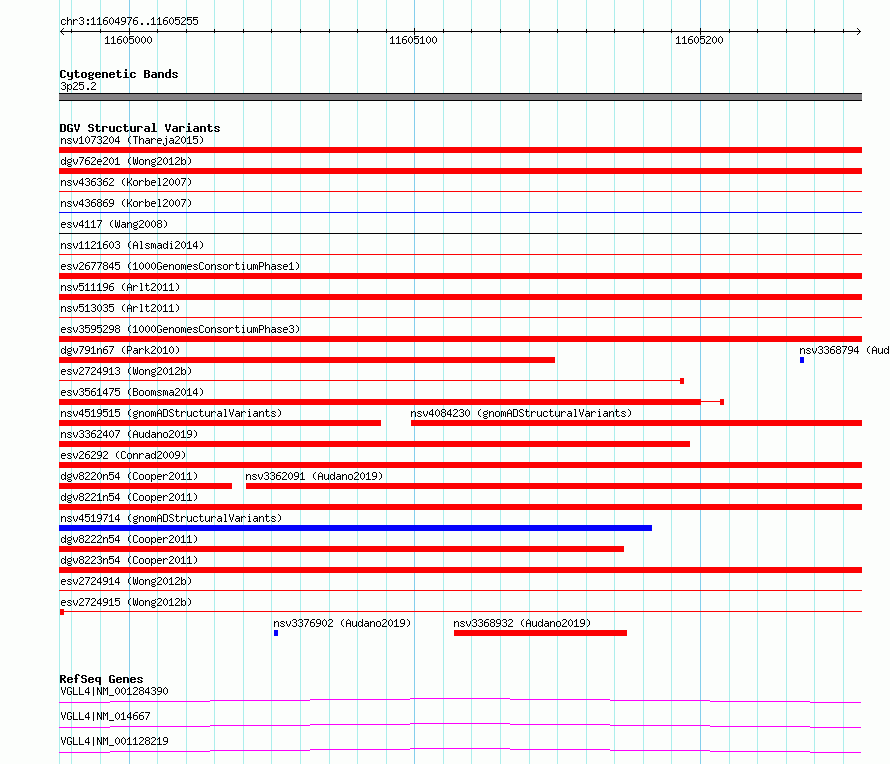This screenshot has width=890, height=764.
Task: Select nsv1121603 (Alsmadi2014) variant
Action: click(x=132, y=245)
